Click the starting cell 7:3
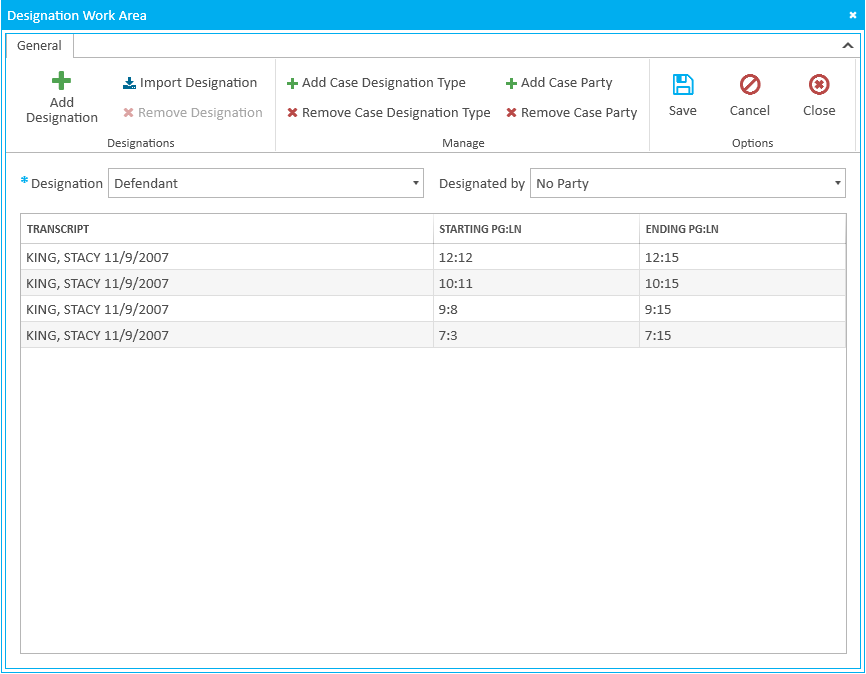866x674 pixels. click(x=536, y=335)
